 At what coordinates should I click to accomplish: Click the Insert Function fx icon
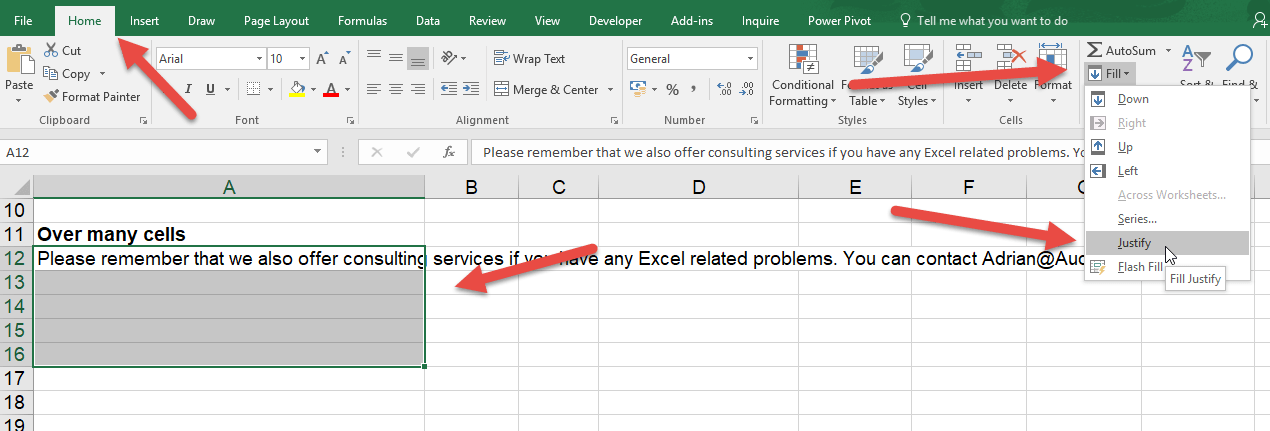(450, 153)
